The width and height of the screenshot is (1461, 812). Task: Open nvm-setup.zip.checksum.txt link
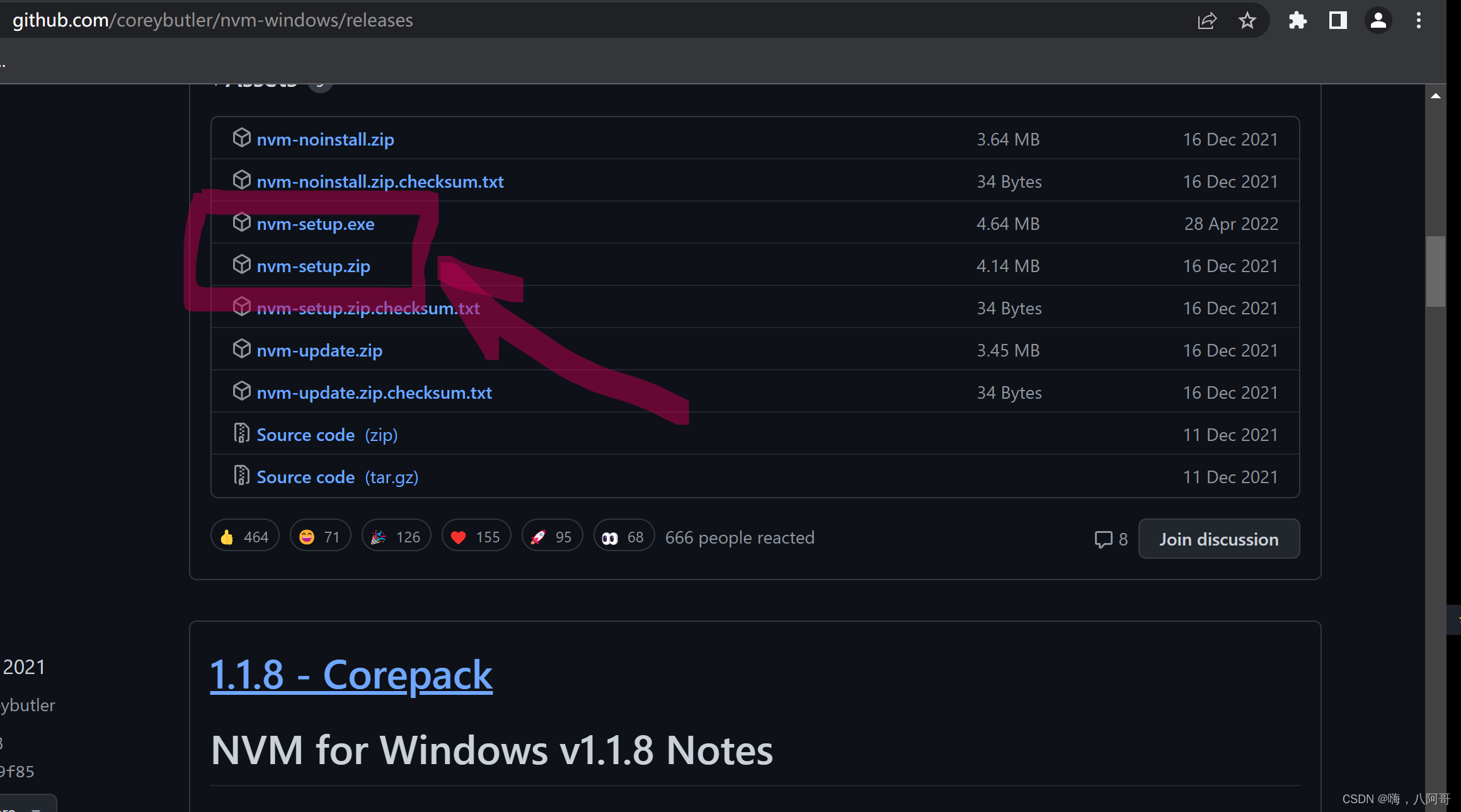(x=368, y=308)
